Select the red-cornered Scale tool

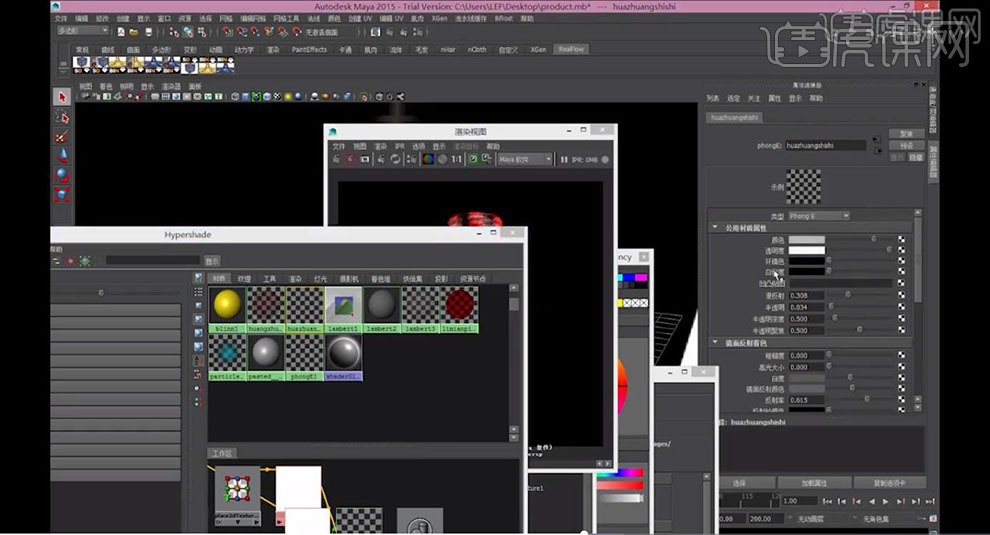(61, 195)
